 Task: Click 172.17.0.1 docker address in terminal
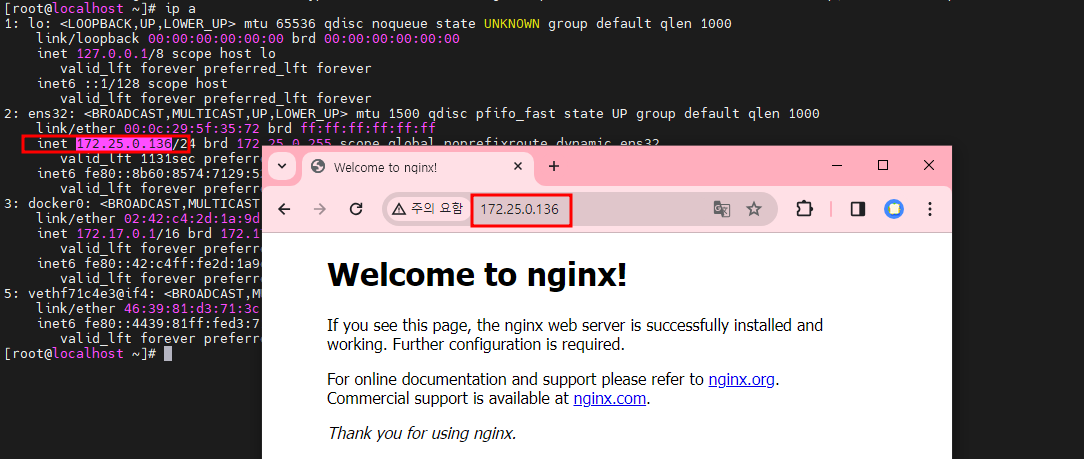click(112, 234)
